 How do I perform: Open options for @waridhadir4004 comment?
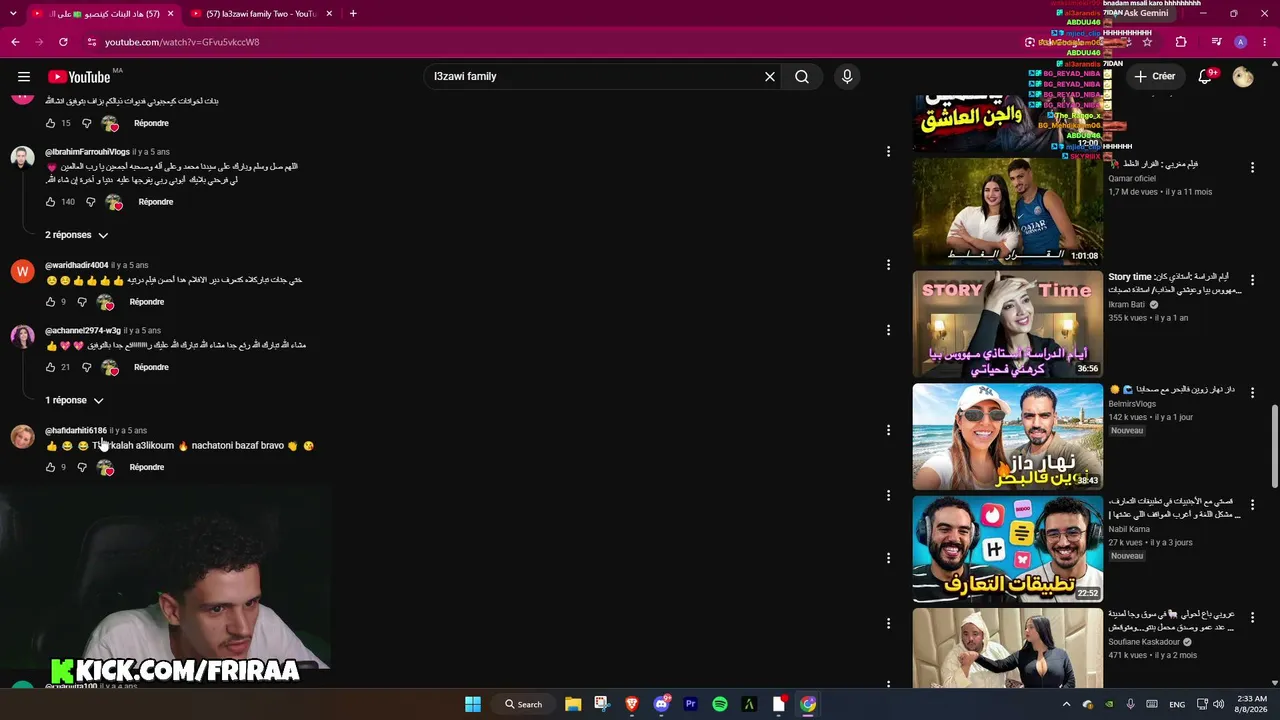pos(888,265)
